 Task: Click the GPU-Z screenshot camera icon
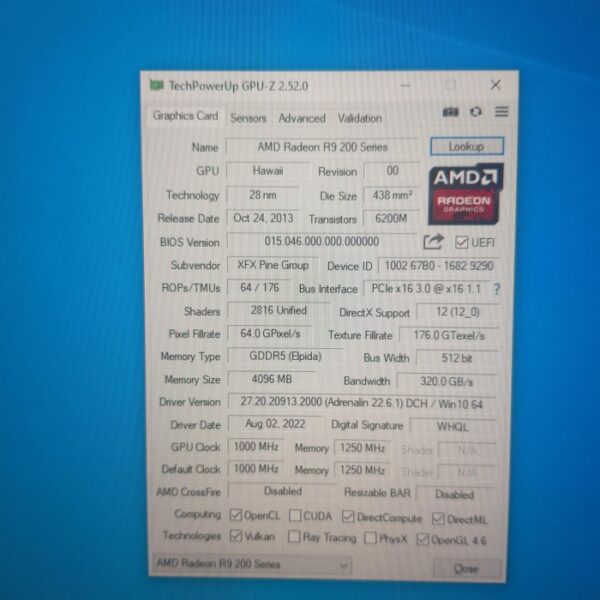click(x=450, y=112)
